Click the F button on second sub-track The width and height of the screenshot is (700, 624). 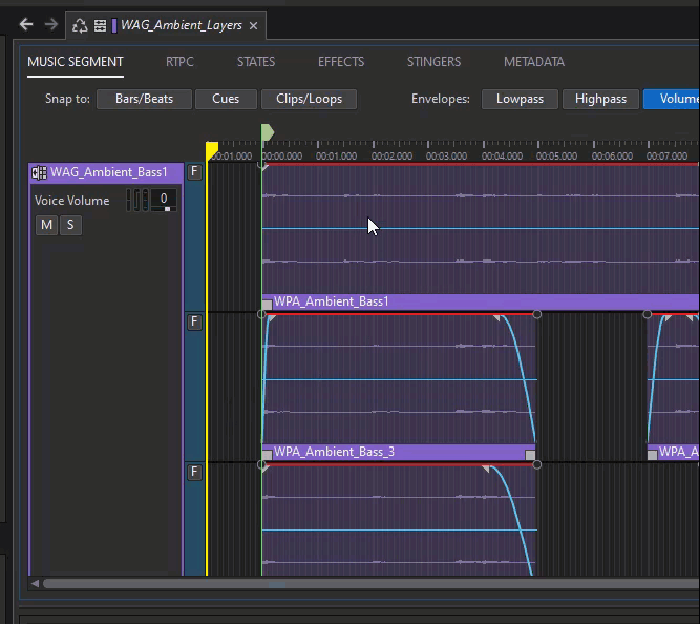(195, 321)
